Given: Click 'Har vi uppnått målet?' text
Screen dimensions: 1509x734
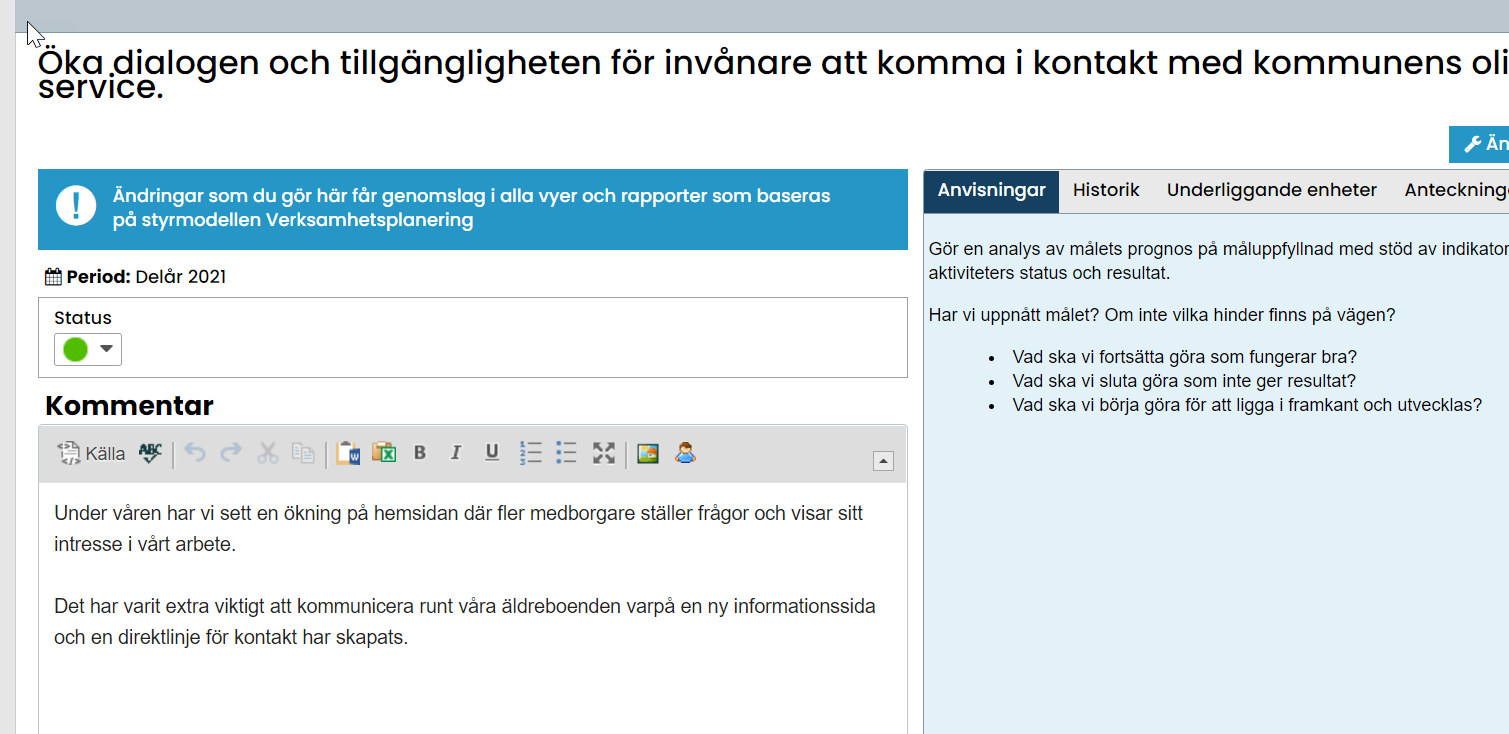Looking at the screenshot, I should click(x=1014, y=315).
